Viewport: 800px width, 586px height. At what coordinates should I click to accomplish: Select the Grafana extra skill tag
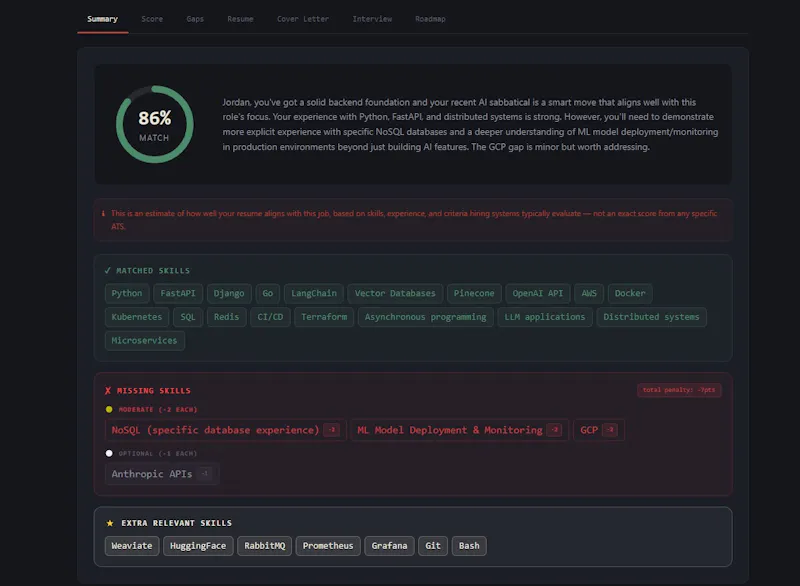coord(389,546)
